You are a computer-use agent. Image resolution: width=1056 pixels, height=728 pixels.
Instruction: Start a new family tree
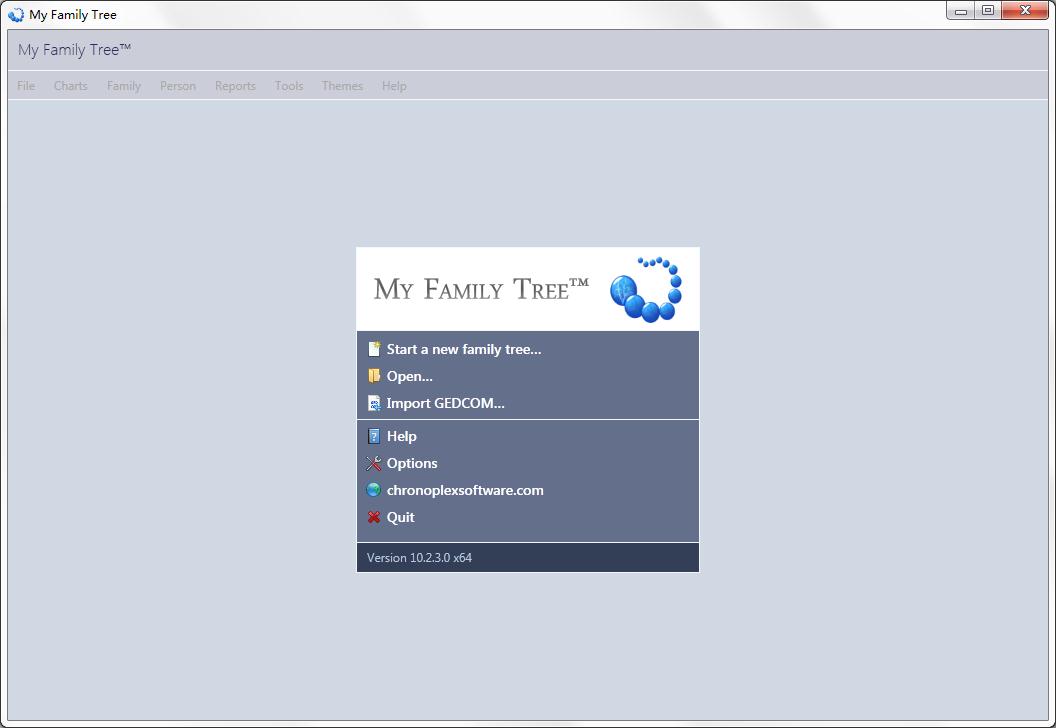(x=463, y=349)
